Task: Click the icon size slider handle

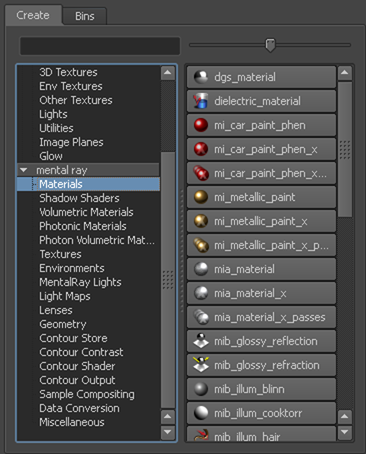Action: 270,45
